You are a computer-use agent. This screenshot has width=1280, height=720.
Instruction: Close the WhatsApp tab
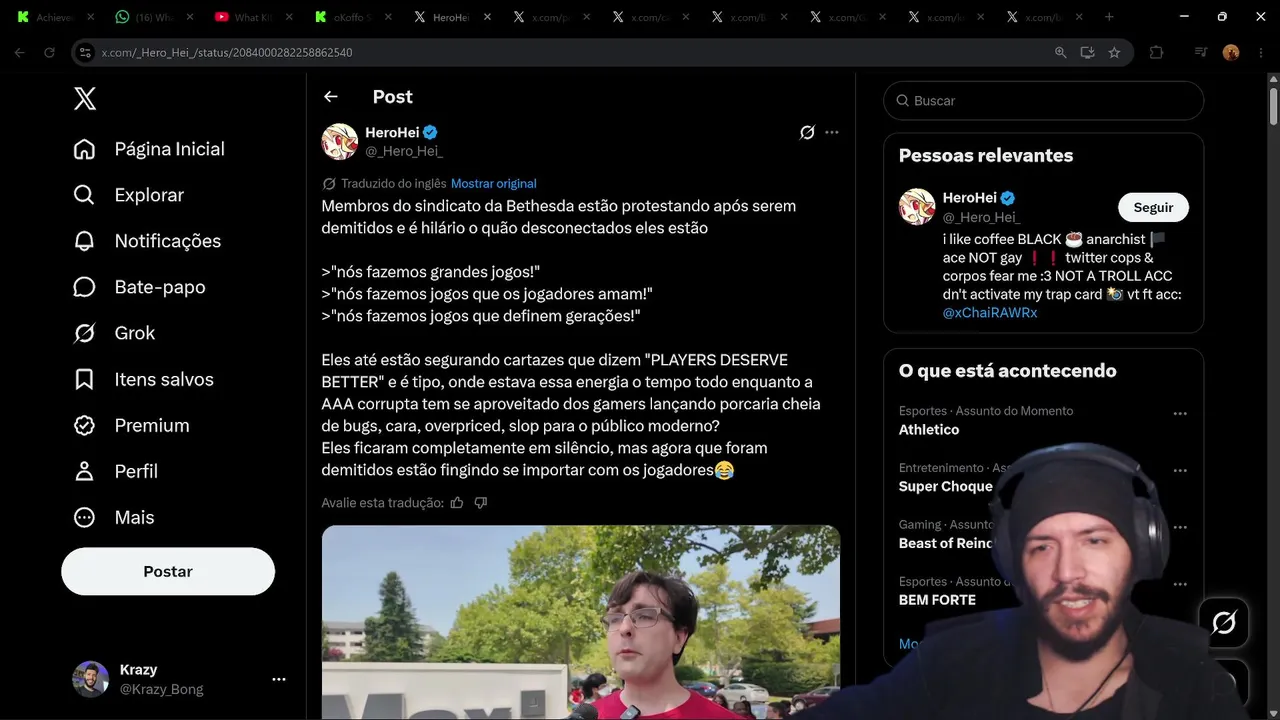click(190, 17)
